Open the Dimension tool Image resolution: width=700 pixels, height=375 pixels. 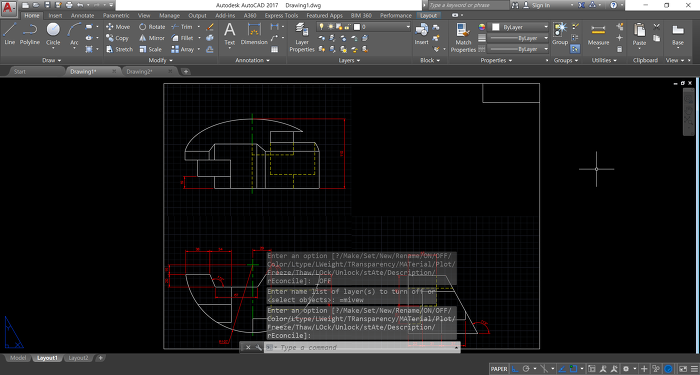(x=254, y=34)
